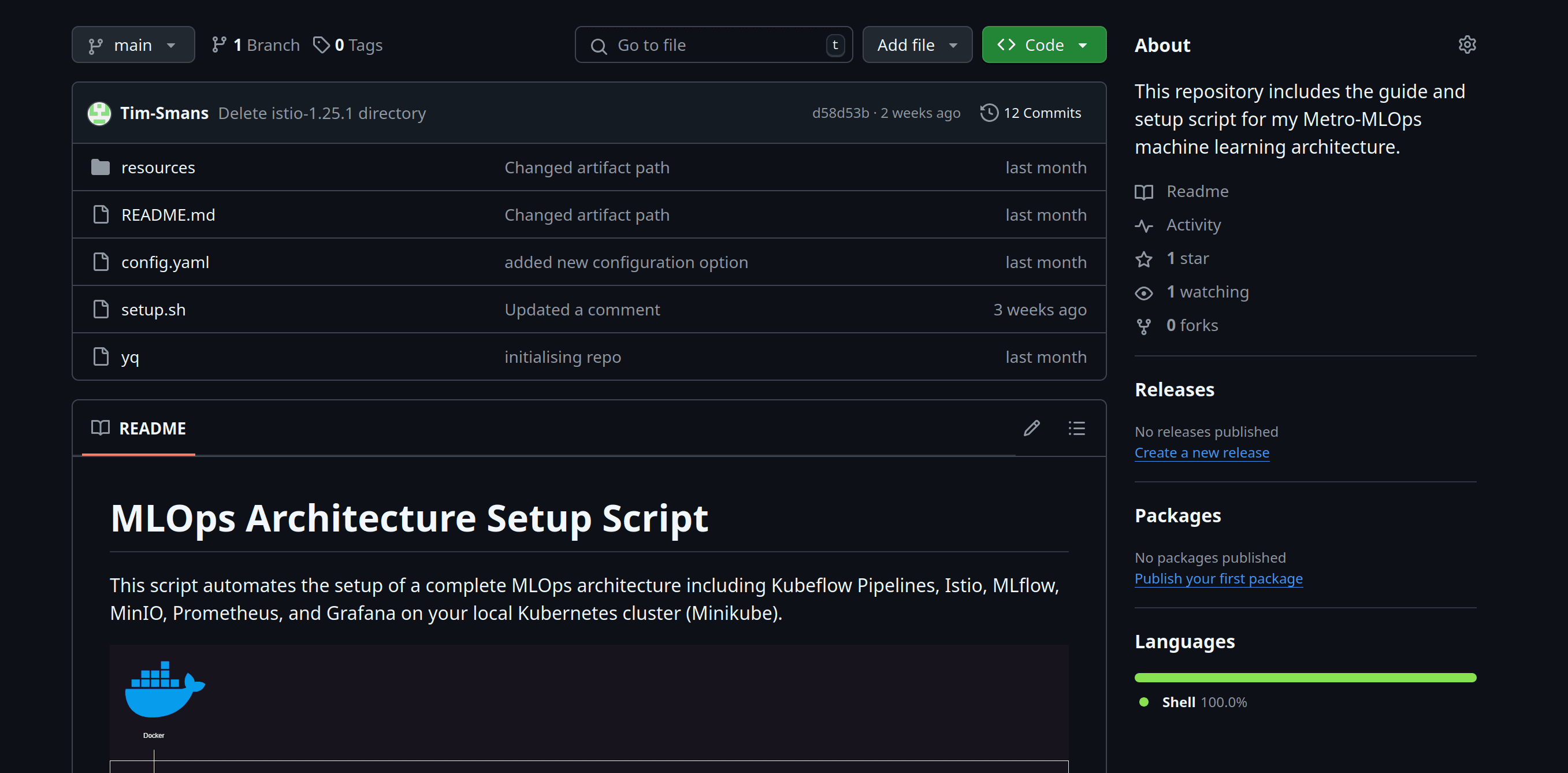Click the forks icon in About
Image resolution: width=1568 pixels, height=773 pixels.
point(1144,326)
